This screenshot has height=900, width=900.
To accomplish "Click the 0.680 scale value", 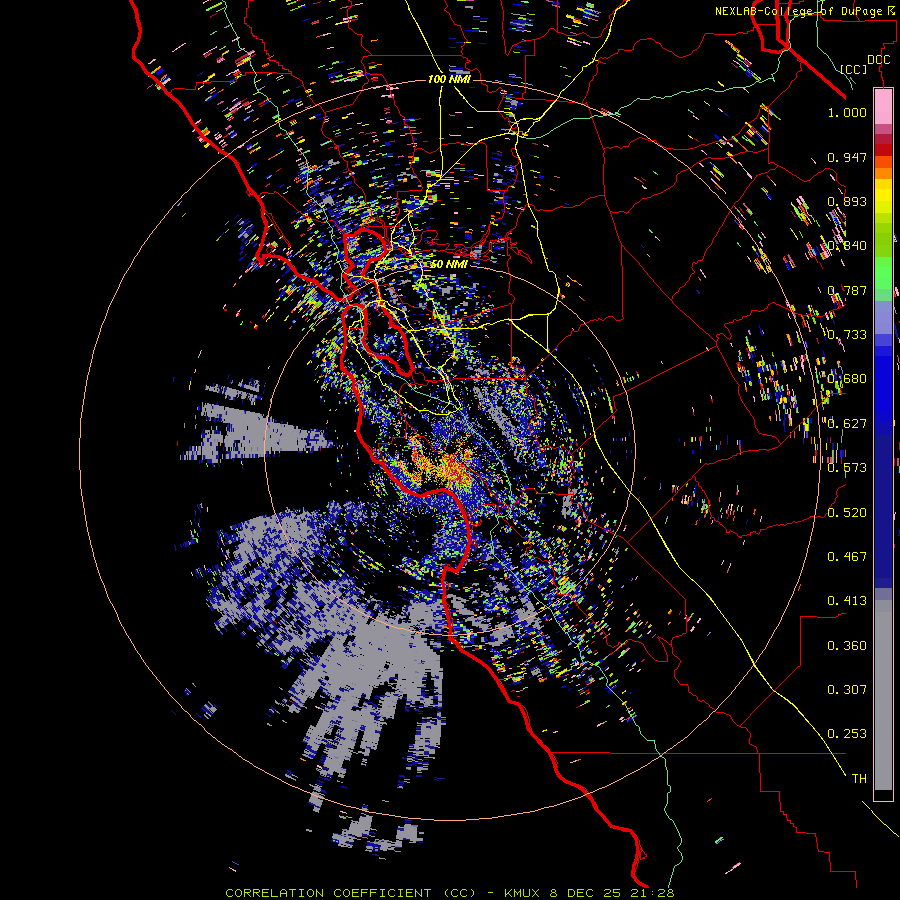I will [847, 379].
